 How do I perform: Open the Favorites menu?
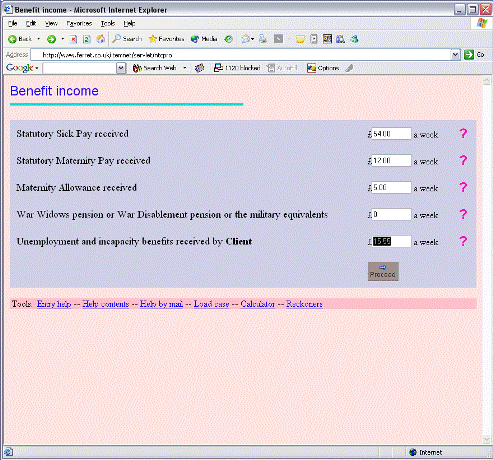79,23
